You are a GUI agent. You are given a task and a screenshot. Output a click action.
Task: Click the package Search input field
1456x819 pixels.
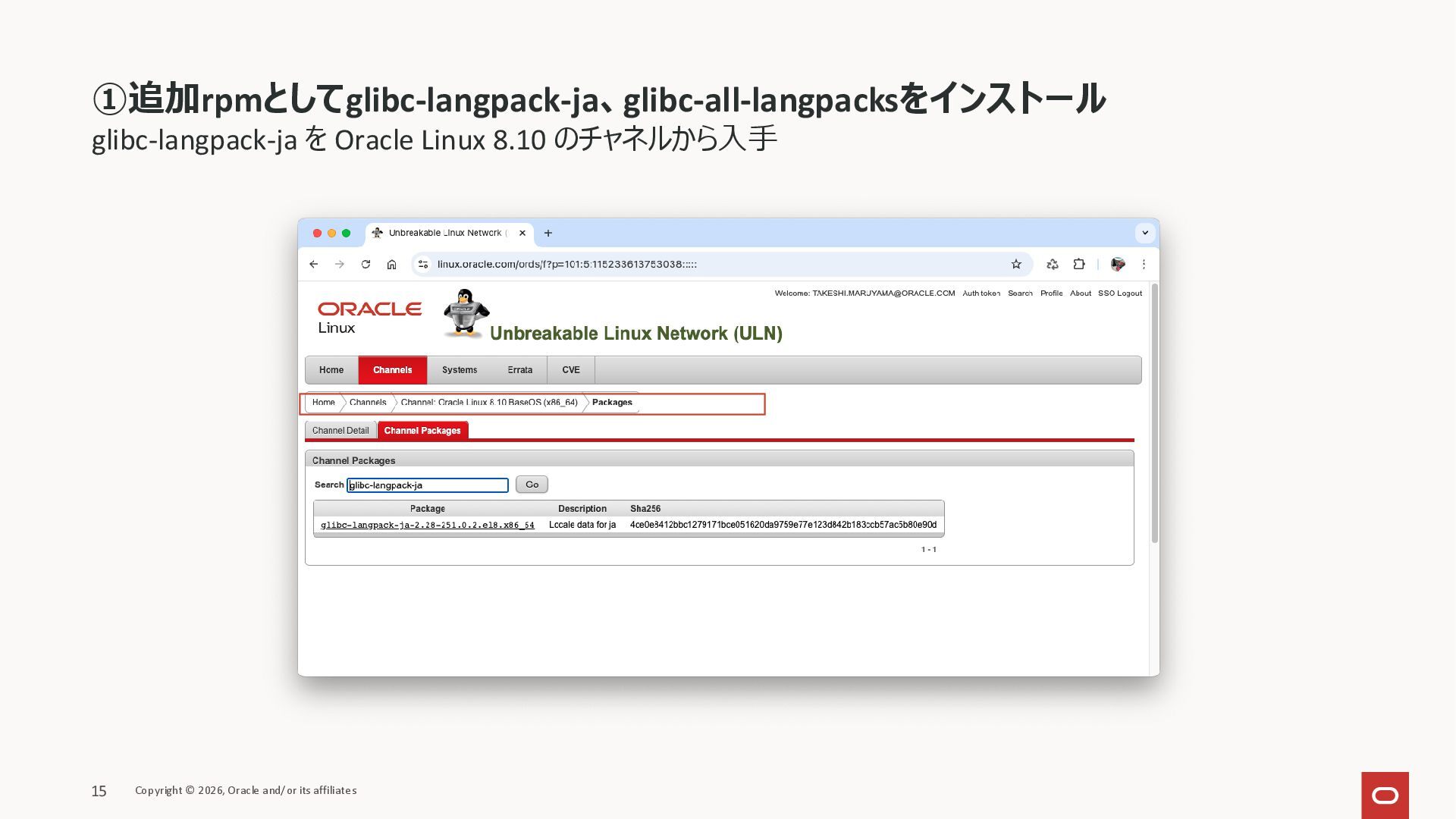tap(428, 485)
